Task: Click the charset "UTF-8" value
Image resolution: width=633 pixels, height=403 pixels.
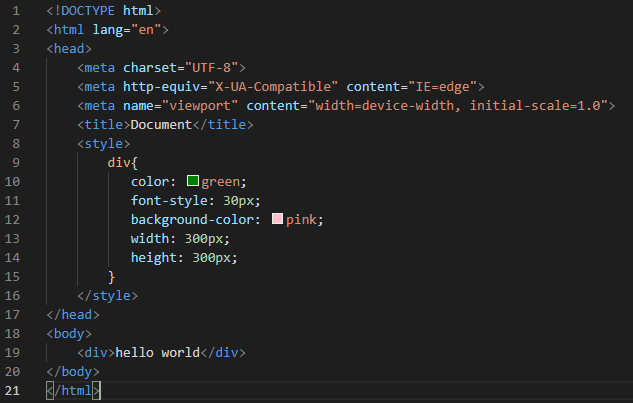Action: point(211,68)
